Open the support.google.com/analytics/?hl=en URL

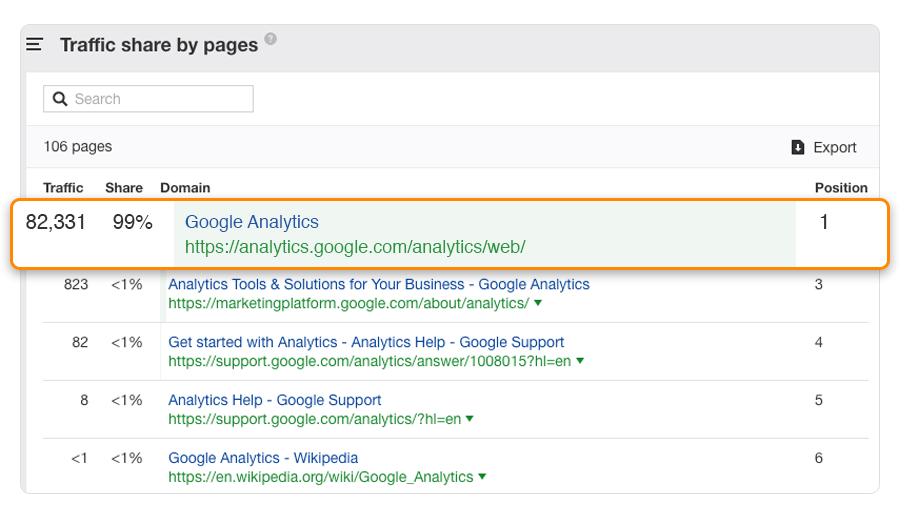[x=315, y=419]
